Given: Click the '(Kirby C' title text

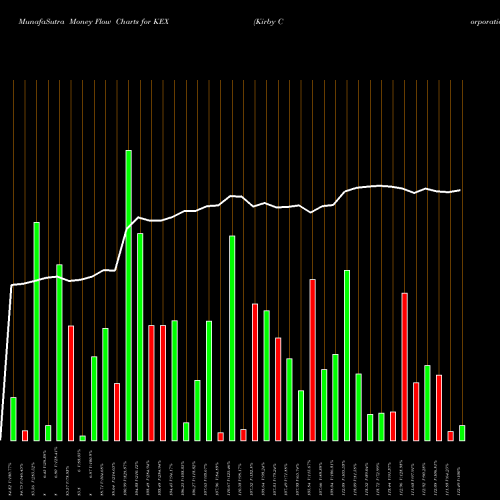Looking at the screenshot, I should [x=268, y=22].
